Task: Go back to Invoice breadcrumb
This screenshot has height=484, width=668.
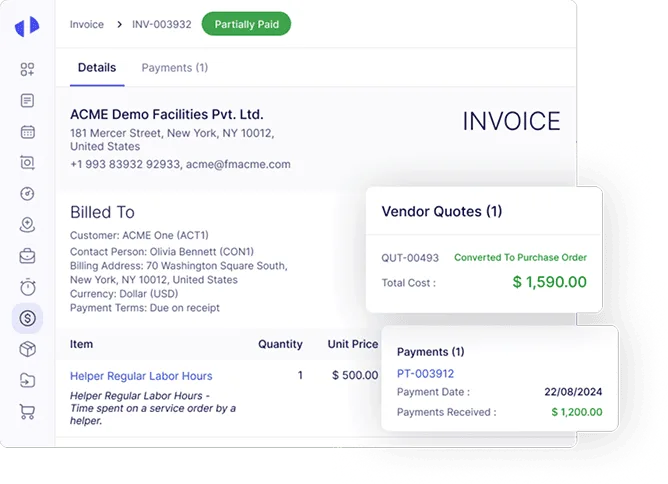Action: 87,24
